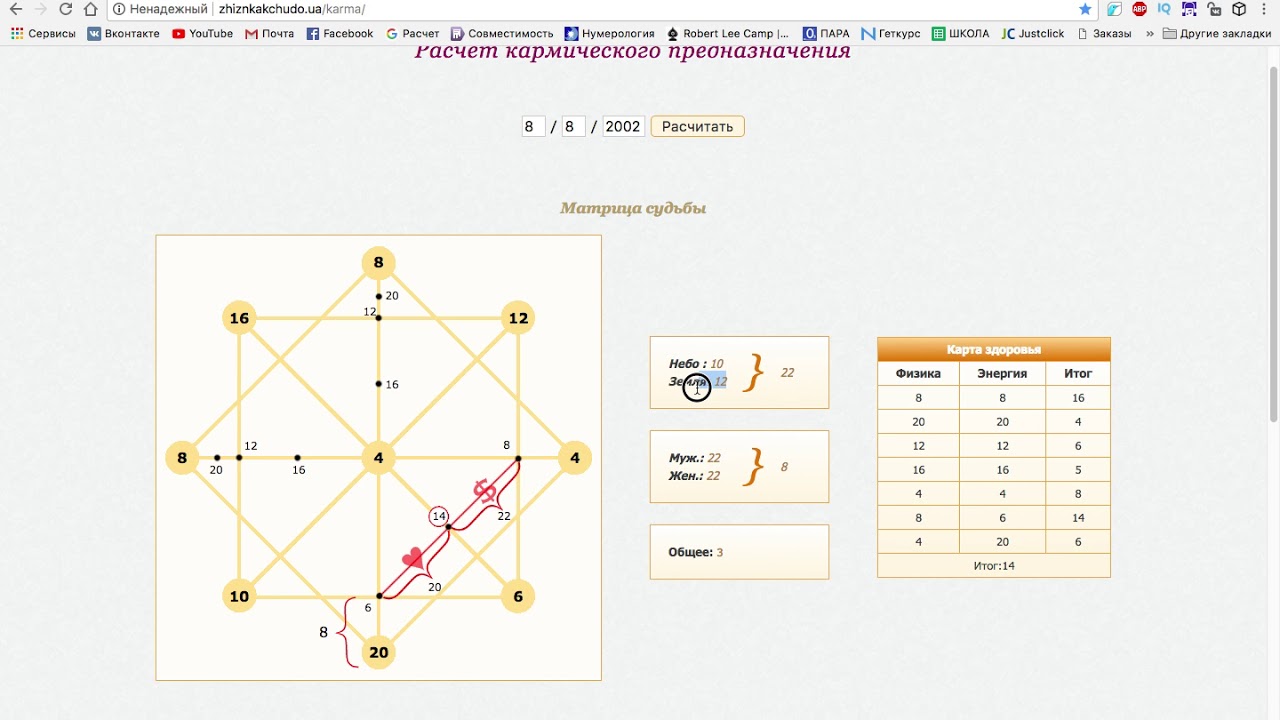This screenshot has height=720, width=1280.
Task: Open Другие закладки folder
Action: point(1216,33)
